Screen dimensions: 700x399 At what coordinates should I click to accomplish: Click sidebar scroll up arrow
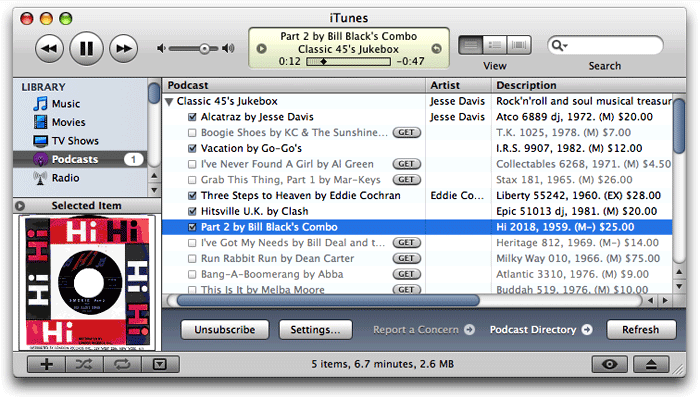(x=154, y=175)
